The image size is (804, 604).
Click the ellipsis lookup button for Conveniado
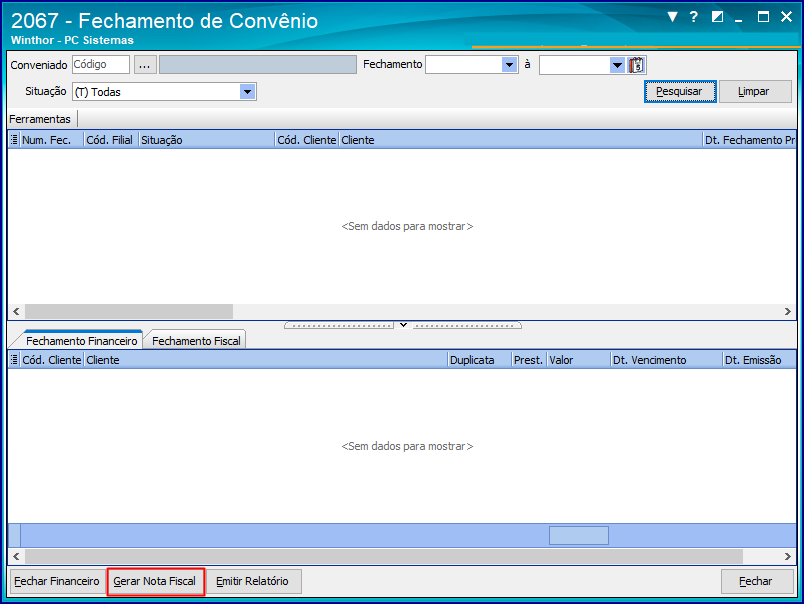pyautogui.click(x=145, y=65)
